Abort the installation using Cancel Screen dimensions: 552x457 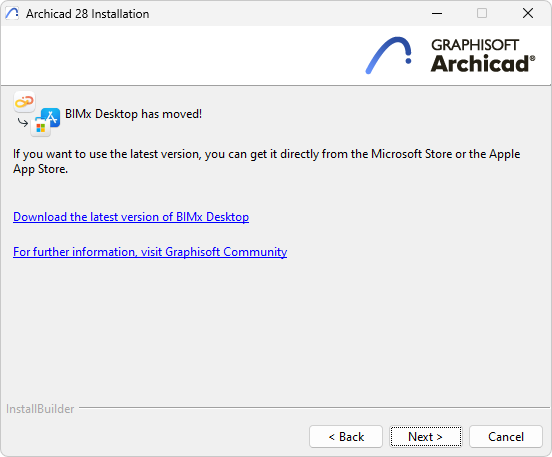click(506, 437)
